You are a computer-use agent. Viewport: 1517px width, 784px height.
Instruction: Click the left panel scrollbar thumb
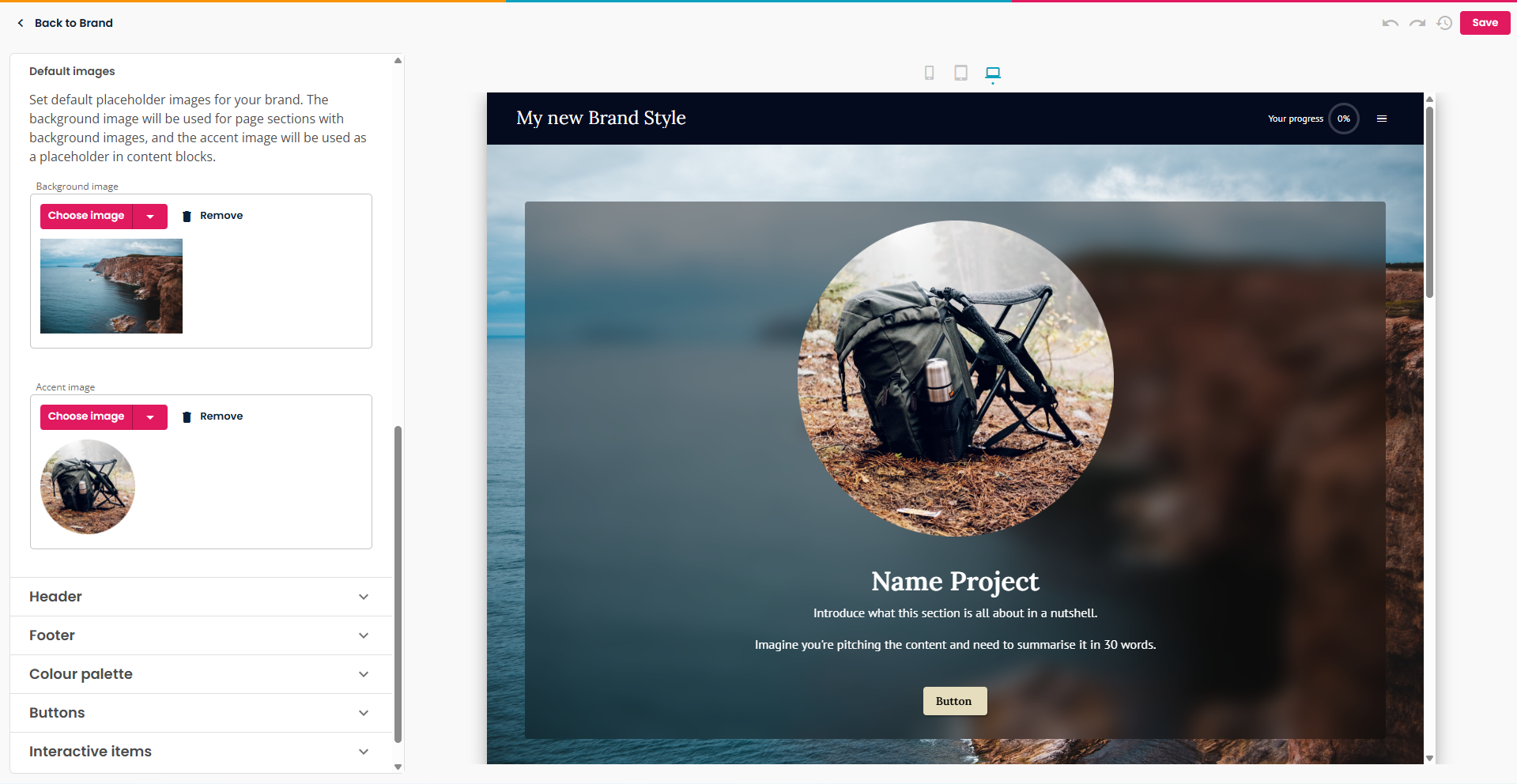click(398, 584)
